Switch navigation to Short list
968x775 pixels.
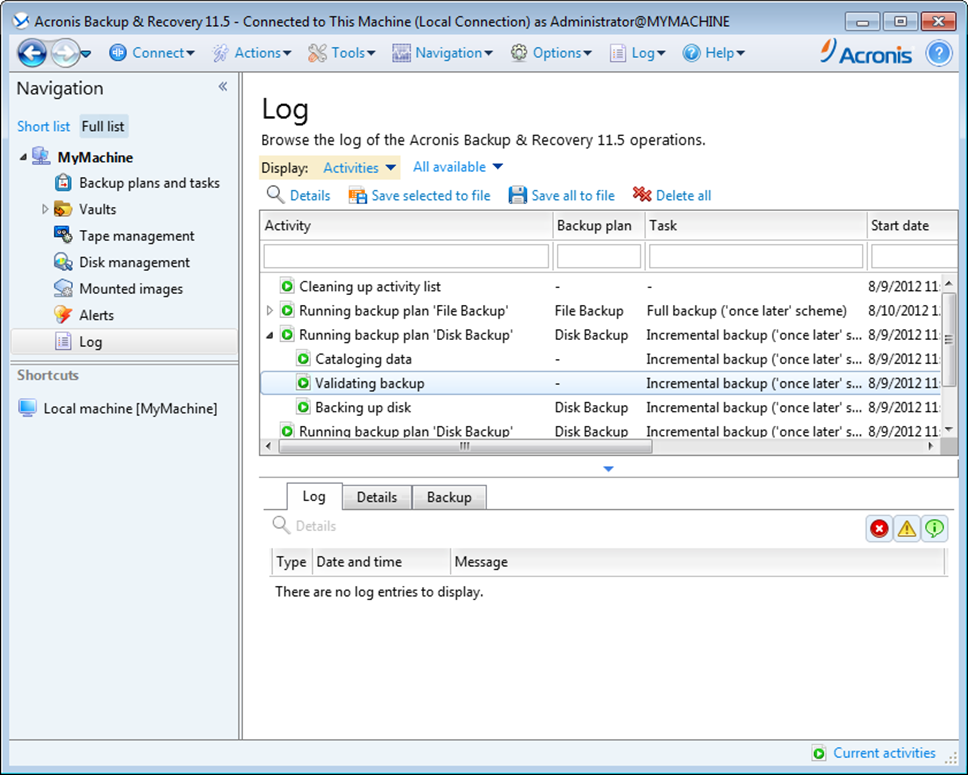pyautogui.click(x=43, y=127)
